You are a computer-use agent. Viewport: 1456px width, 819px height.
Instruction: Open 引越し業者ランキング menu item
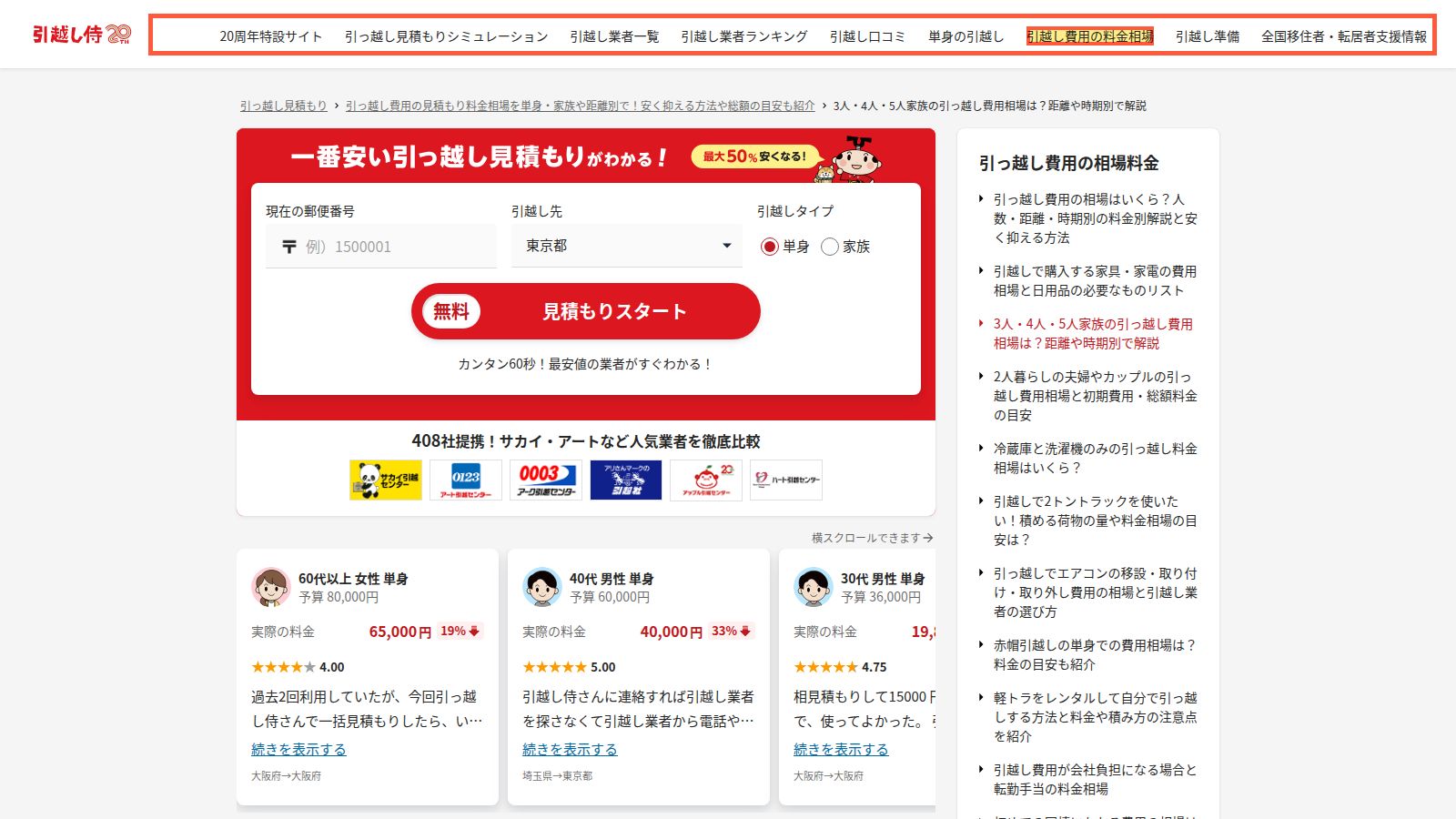pos(744,36)
